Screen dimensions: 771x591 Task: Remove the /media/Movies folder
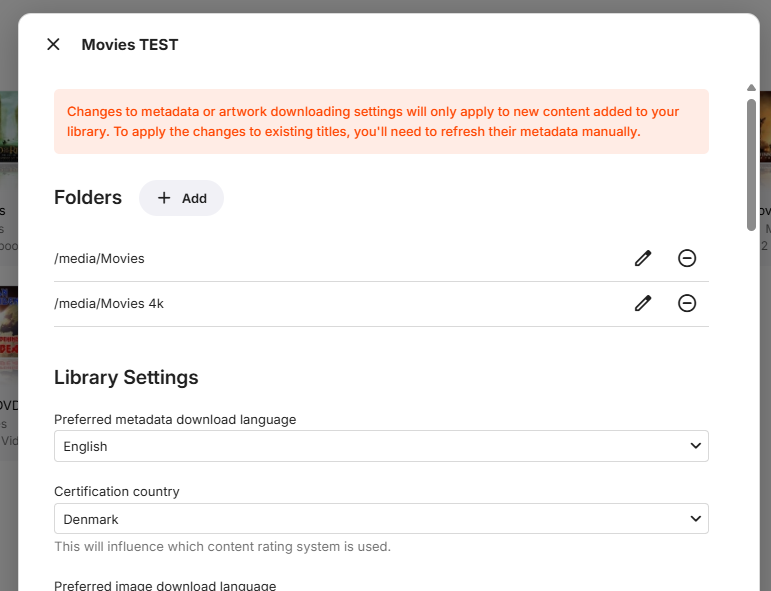click(687, 258)
